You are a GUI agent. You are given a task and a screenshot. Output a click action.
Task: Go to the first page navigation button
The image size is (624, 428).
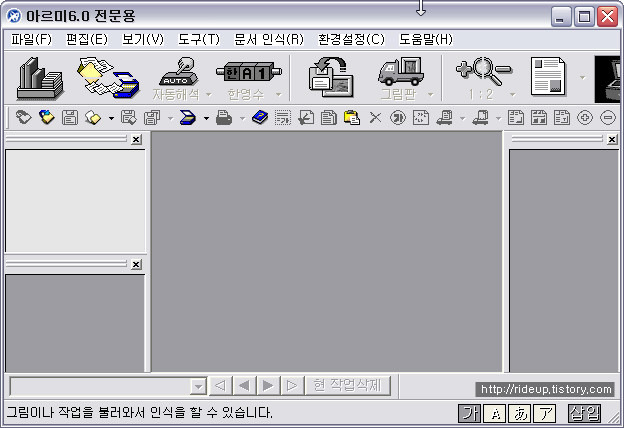click(220, 385)
